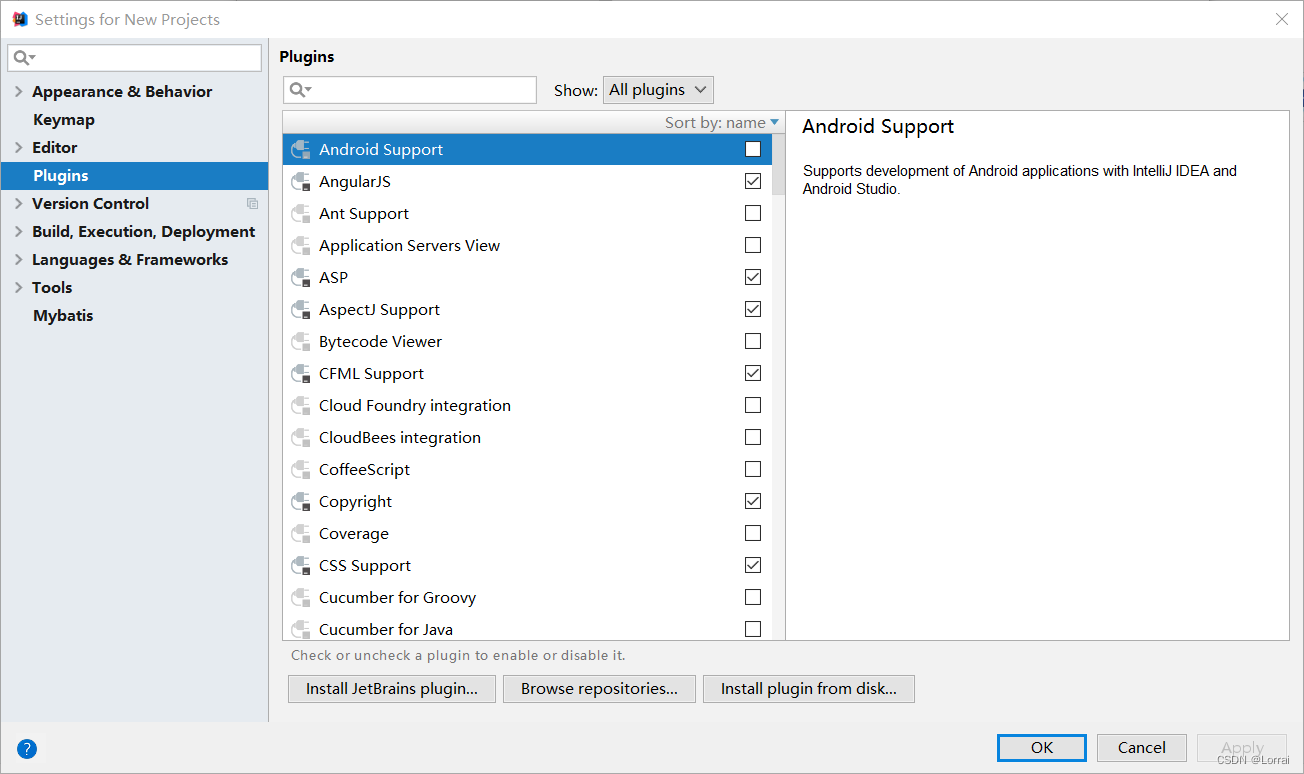
Task: Click the Cloud Foundry integration plugin icon
Action: point(300,406)
